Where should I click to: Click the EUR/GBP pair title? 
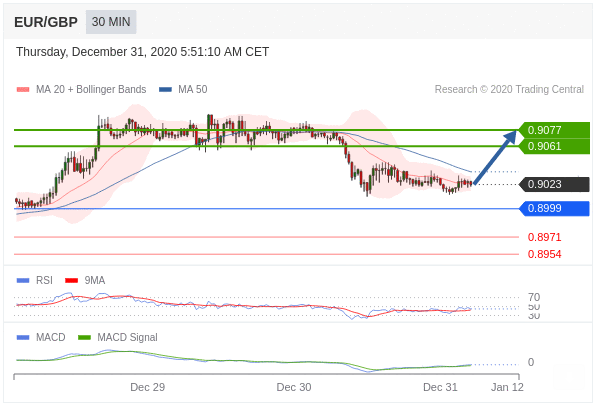coord(46,22)
